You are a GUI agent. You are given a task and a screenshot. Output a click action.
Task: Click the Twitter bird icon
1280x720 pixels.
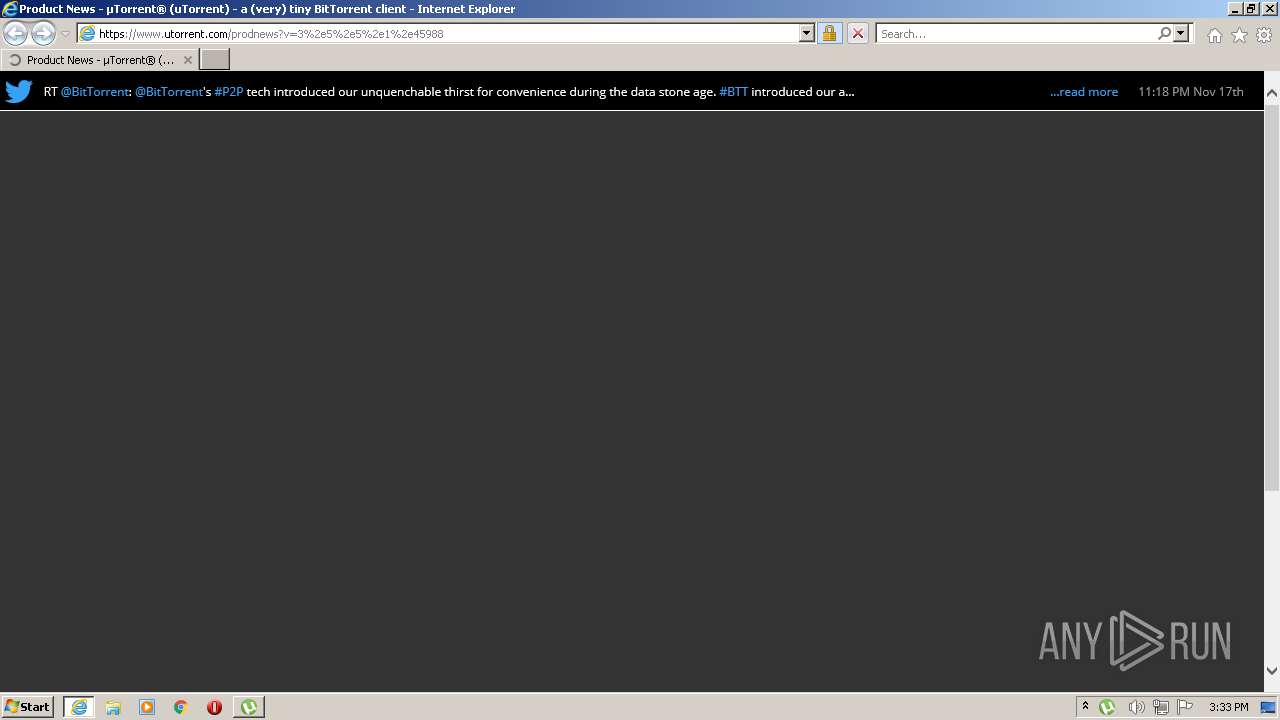tap(19, 91)
